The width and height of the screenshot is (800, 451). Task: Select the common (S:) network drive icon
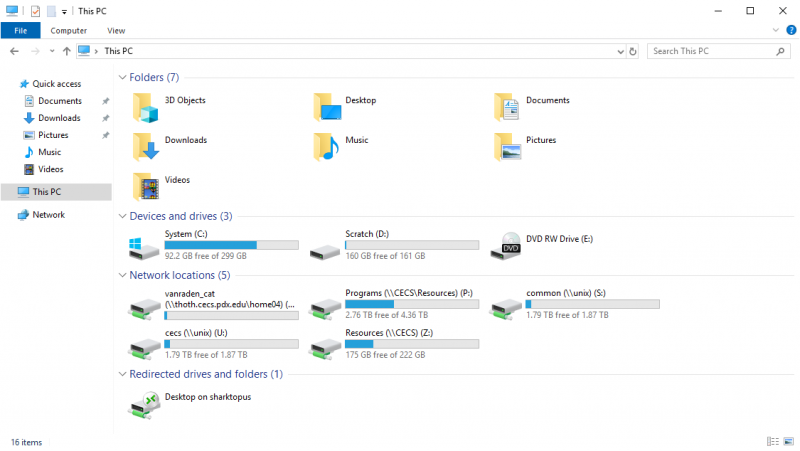[506, 309]
